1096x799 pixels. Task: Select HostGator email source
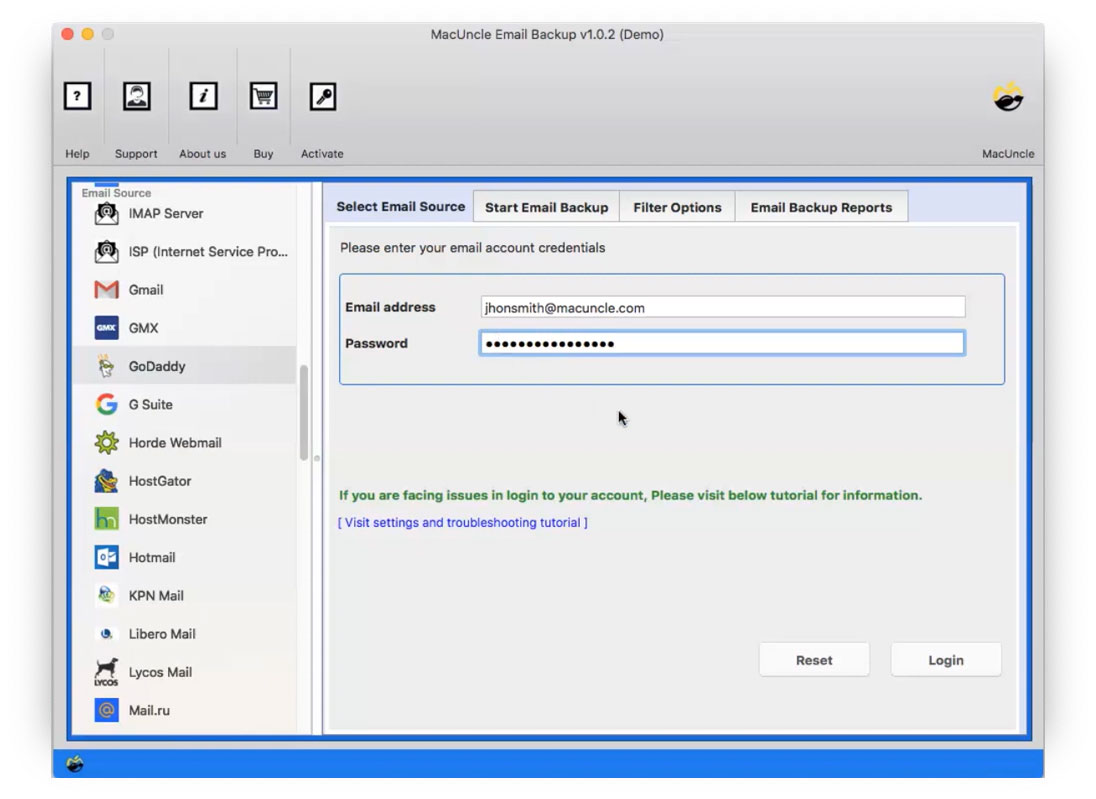click(x=159, y=481)
